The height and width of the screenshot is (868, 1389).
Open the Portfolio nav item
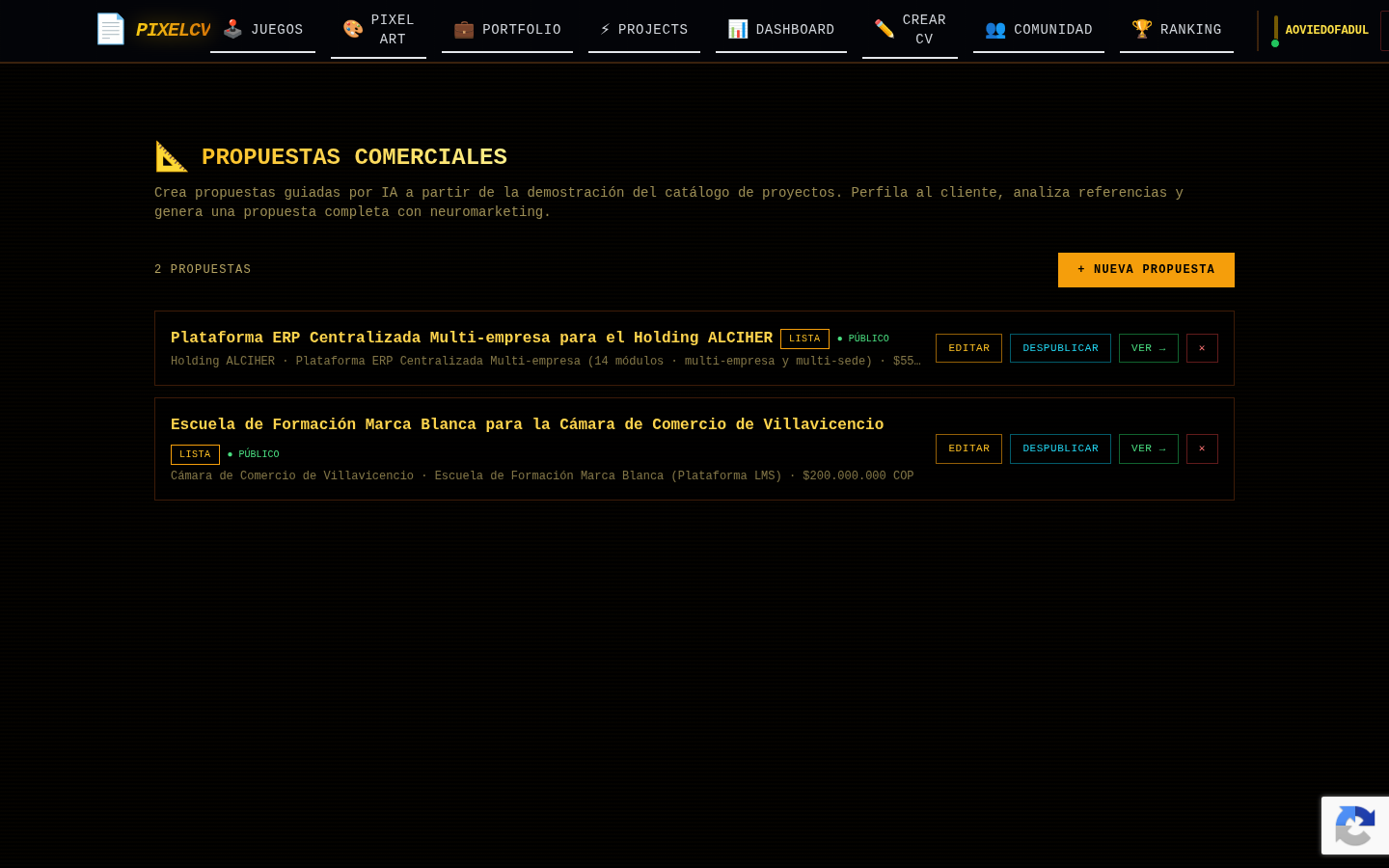(x=507, y=29)
